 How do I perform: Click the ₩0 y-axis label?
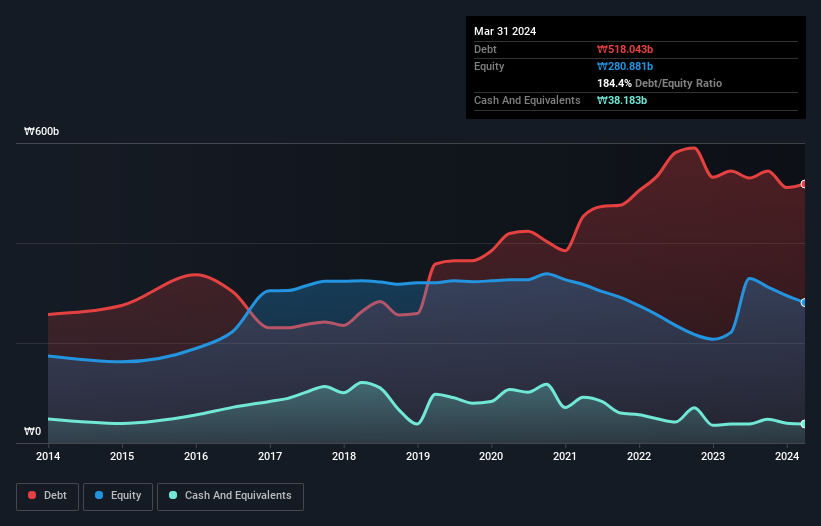point(32,431)
